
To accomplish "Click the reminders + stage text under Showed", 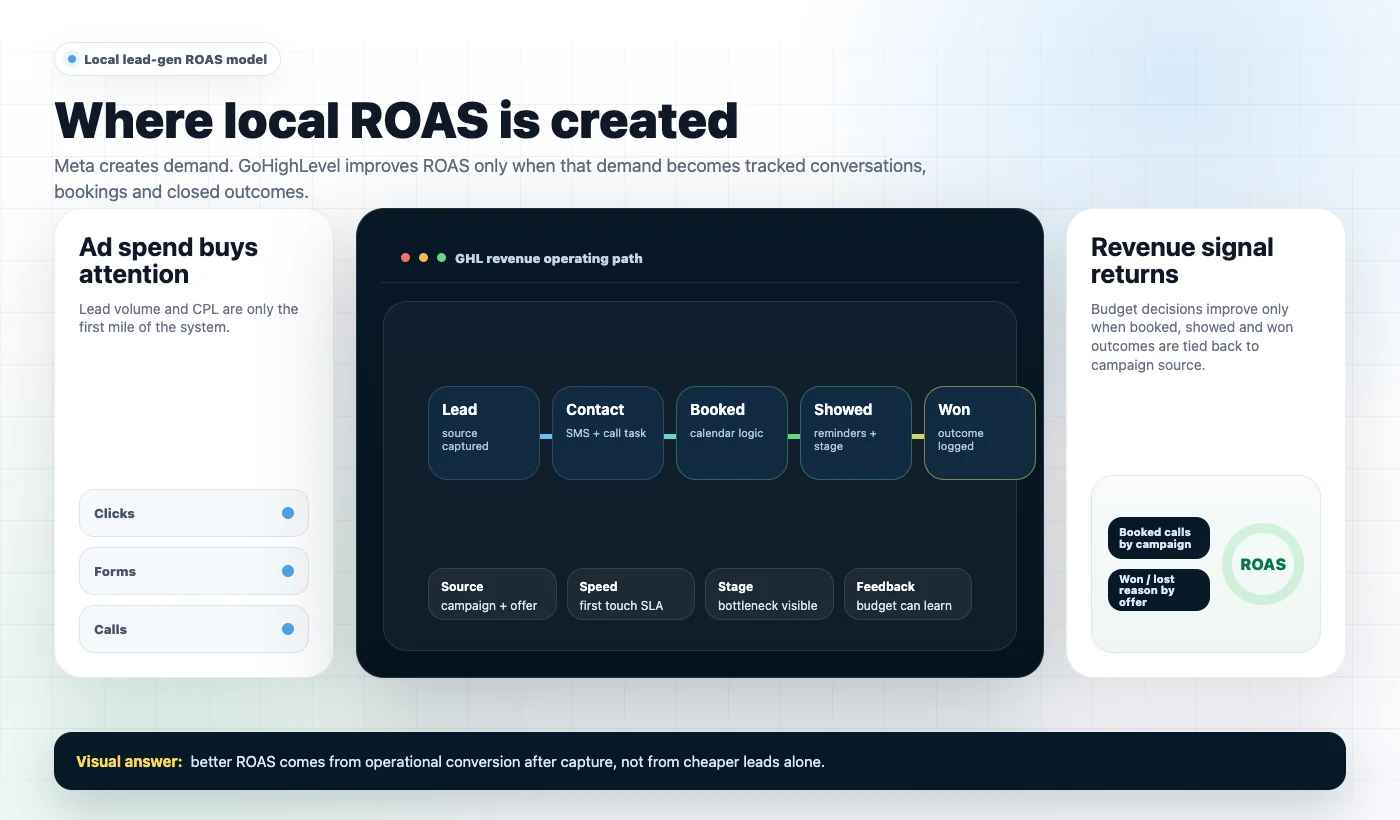I will pyautogui.click(x=845, y=440).
